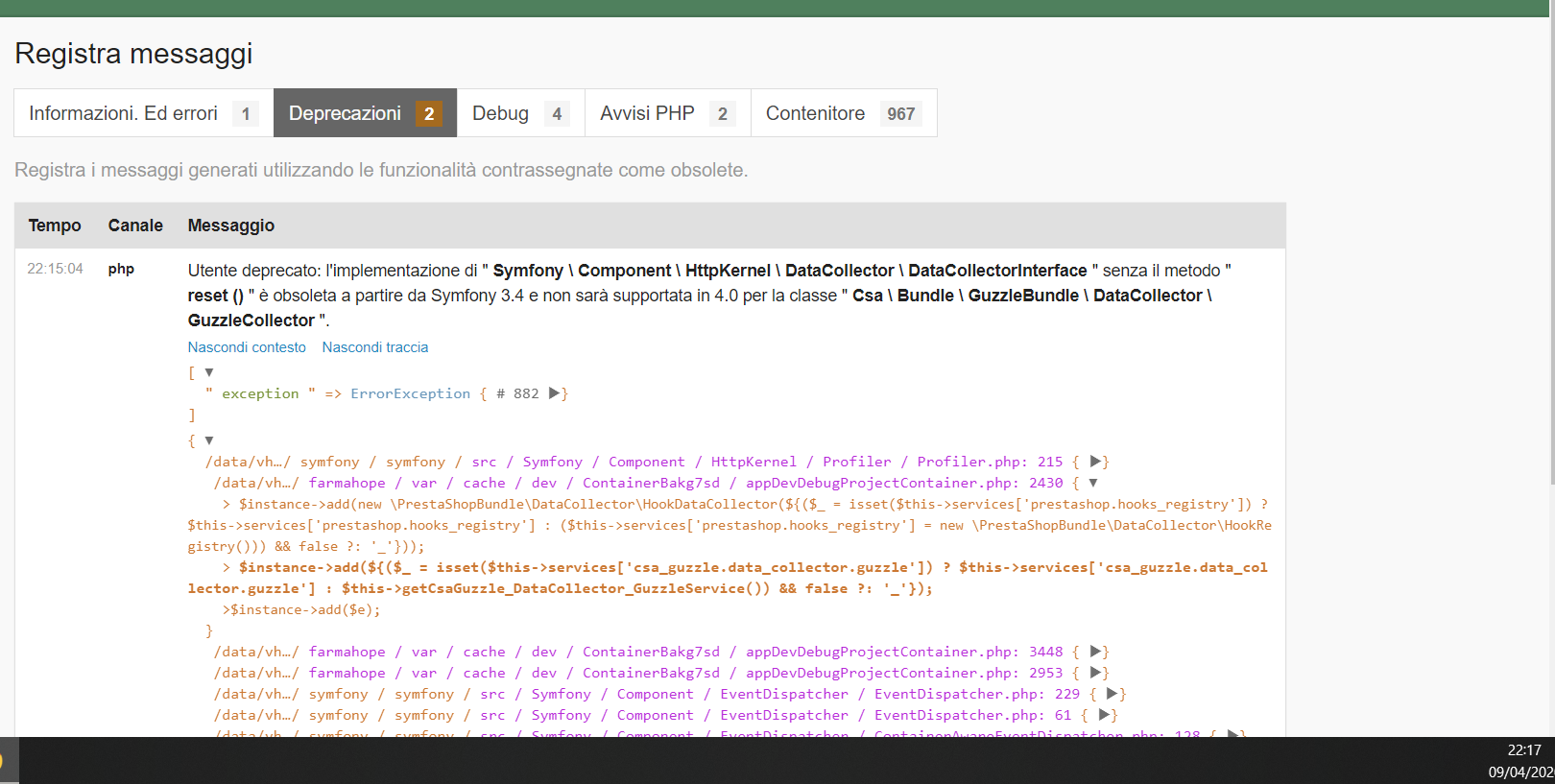Click the obsolete features description text

click(x=381, y=170)
